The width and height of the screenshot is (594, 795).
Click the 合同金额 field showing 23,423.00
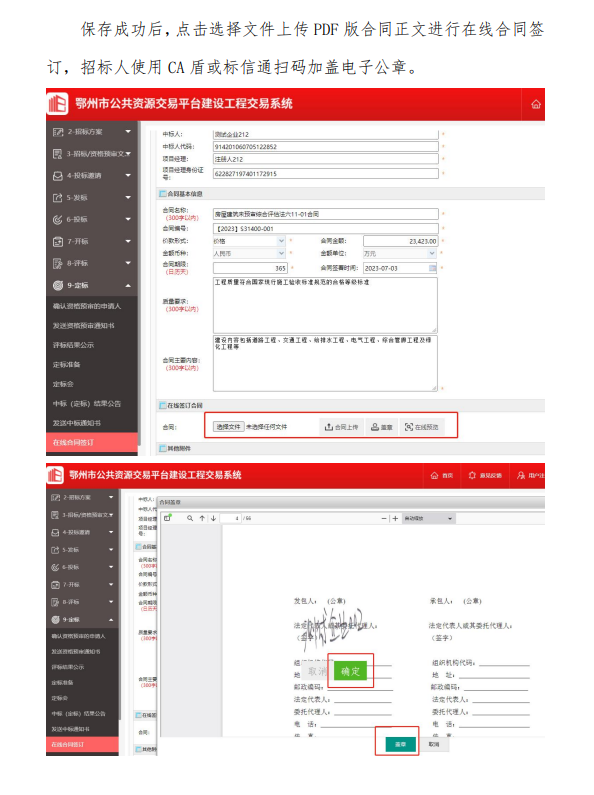[x=400, y=241]
